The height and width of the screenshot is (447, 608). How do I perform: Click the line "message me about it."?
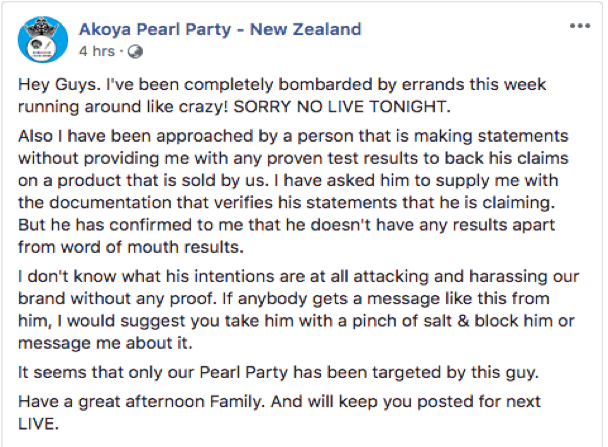(x=105, y=343)
